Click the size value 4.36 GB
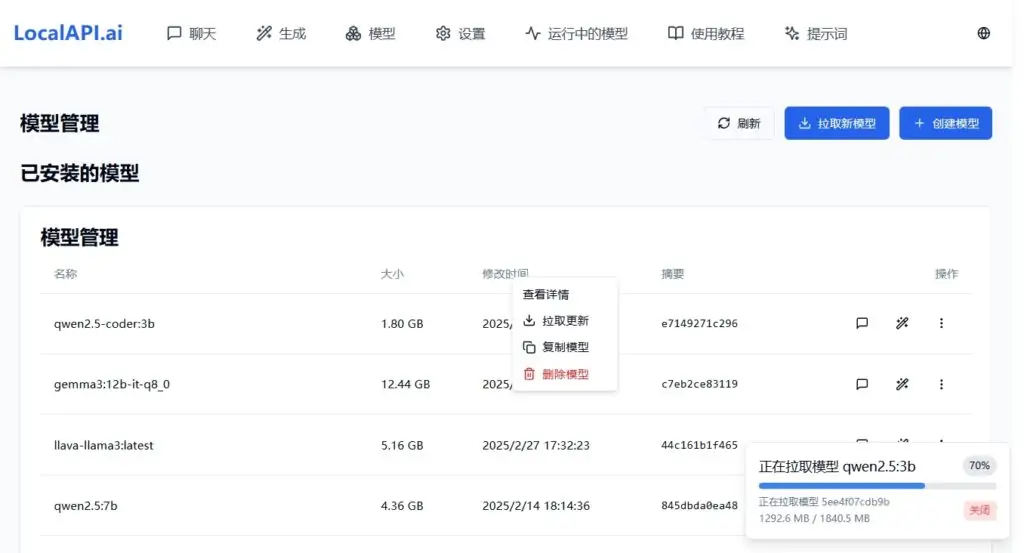The width and height of the screenshot is (1024, 553). 402,505
